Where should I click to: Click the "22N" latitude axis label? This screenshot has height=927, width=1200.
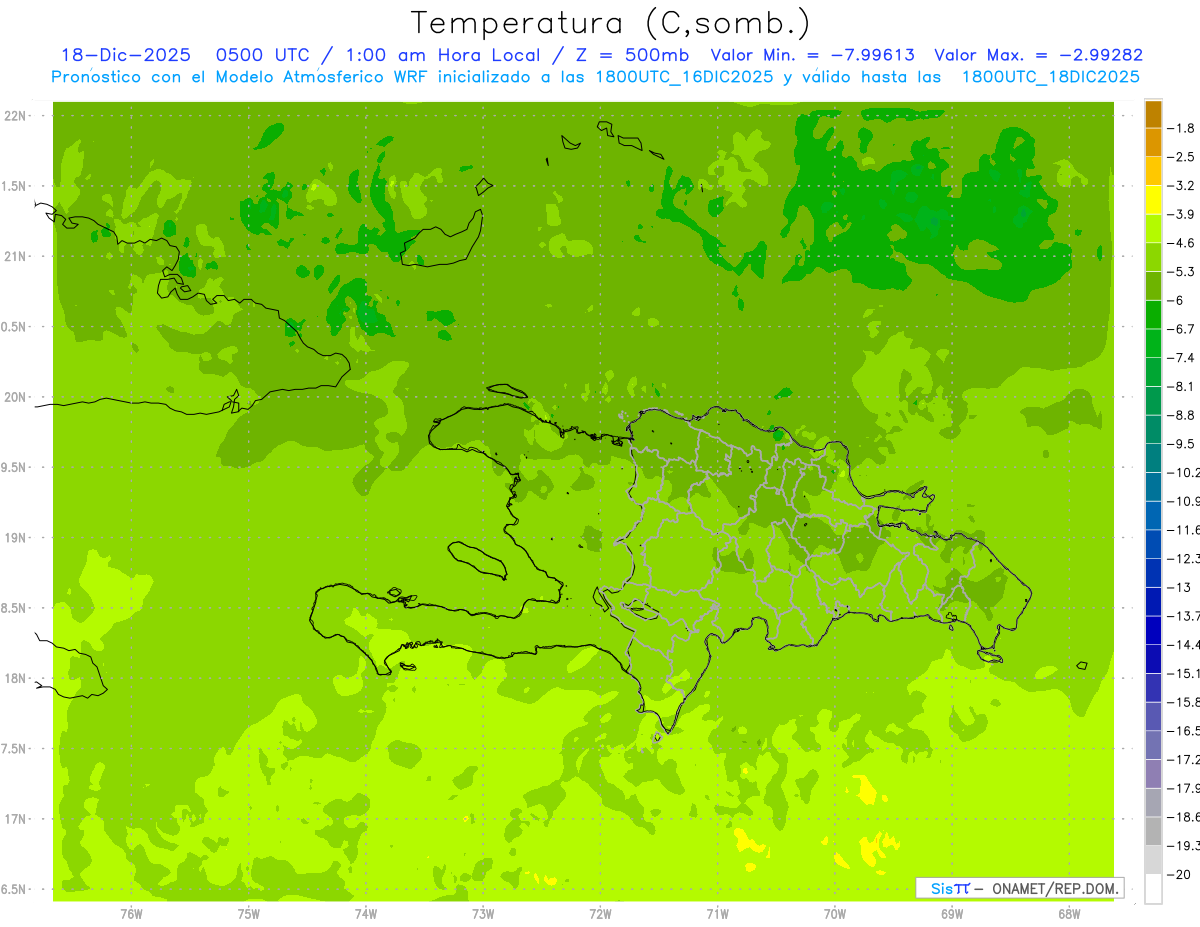13,116
